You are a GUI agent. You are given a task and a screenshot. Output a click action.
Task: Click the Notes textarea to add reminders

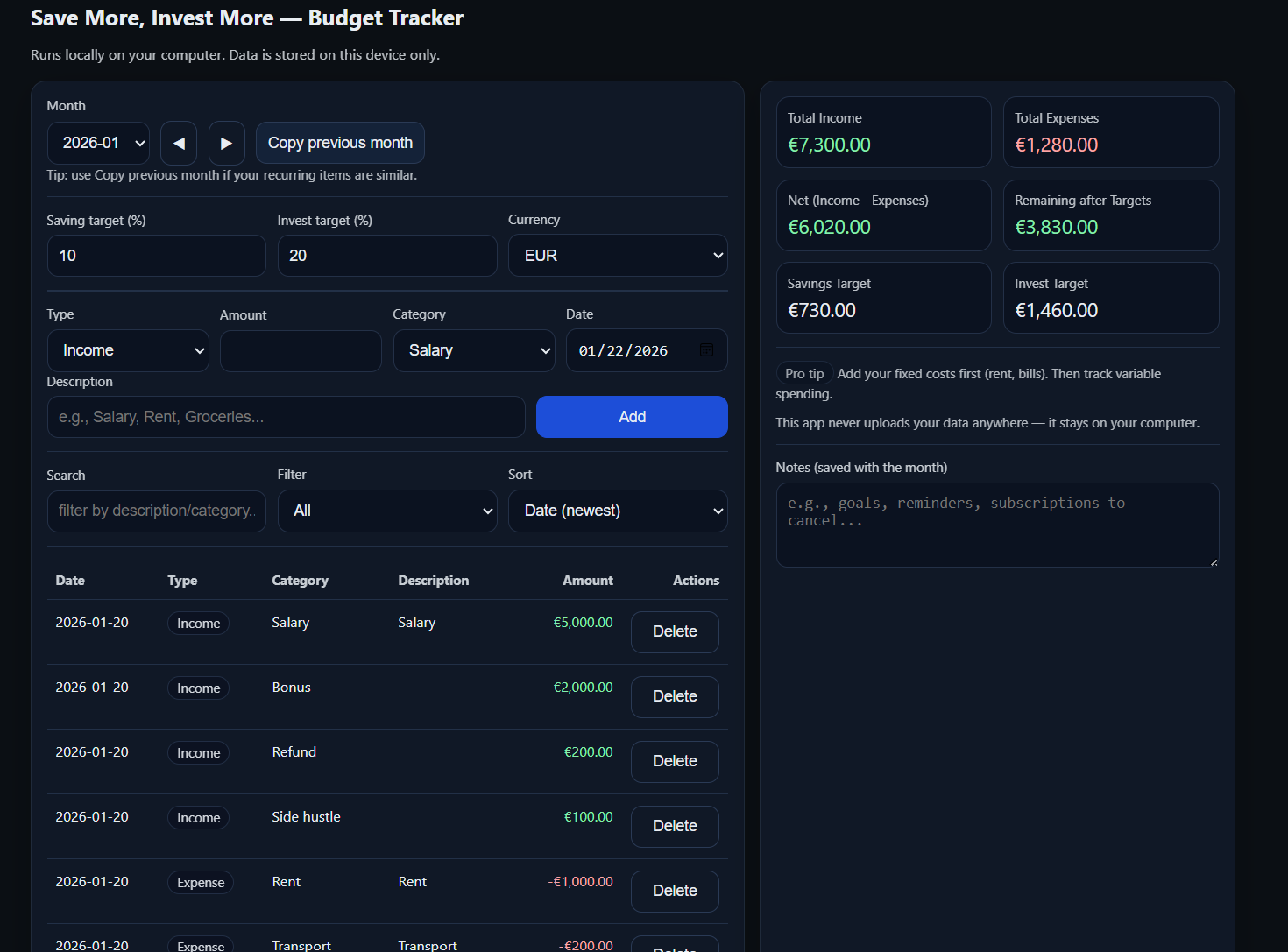coord(997,524)
